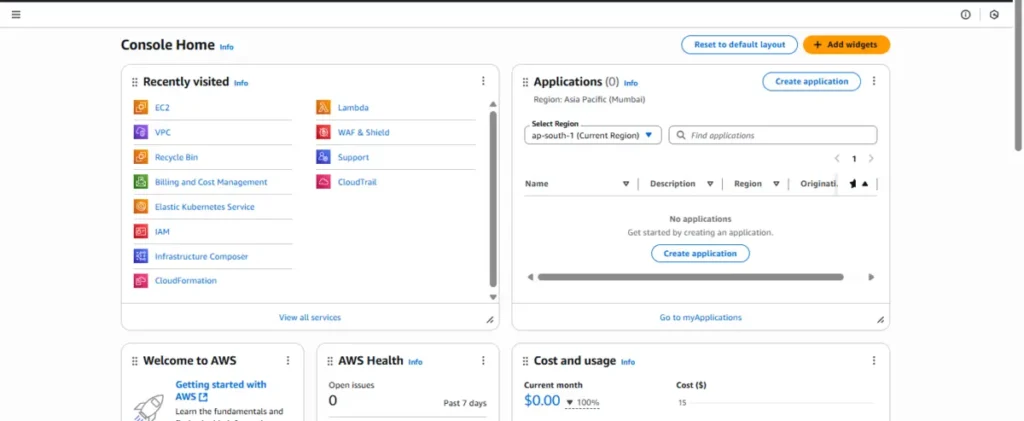1024x421 pixels.
Task: Click the EC2 service icon
Action: pos(141,108)
